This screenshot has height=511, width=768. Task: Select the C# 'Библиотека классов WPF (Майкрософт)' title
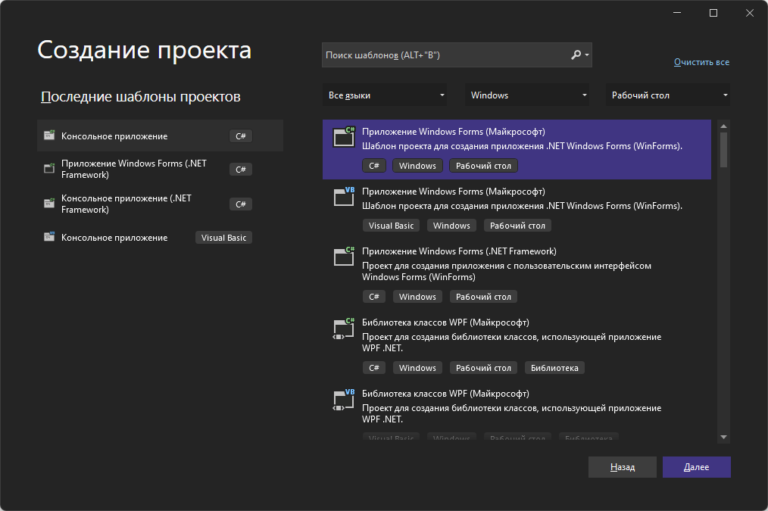(x=445, y=322)
